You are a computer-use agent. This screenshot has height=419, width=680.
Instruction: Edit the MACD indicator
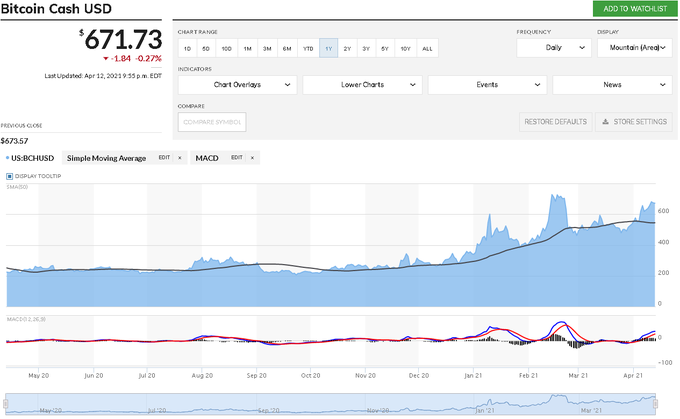(237, 158)
